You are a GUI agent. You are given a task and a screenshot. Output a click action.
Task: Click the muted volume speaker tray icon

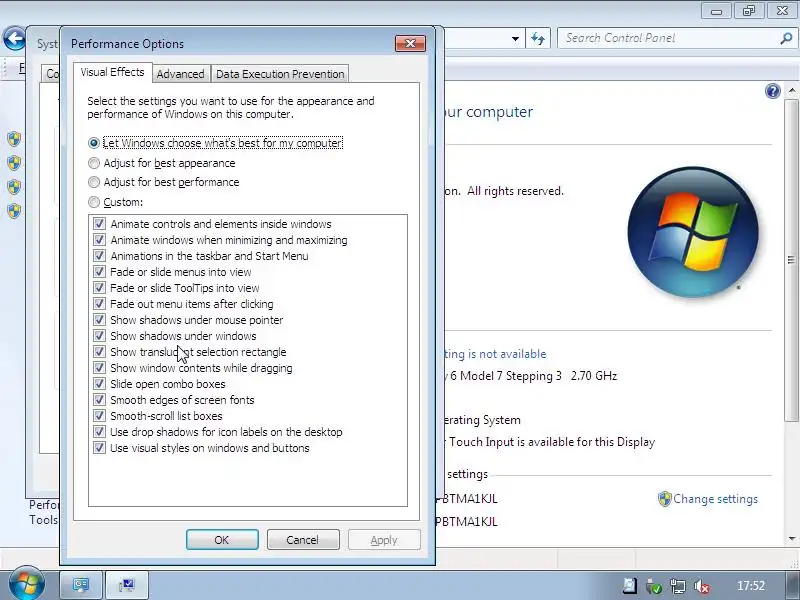click(x=702, y=586)
